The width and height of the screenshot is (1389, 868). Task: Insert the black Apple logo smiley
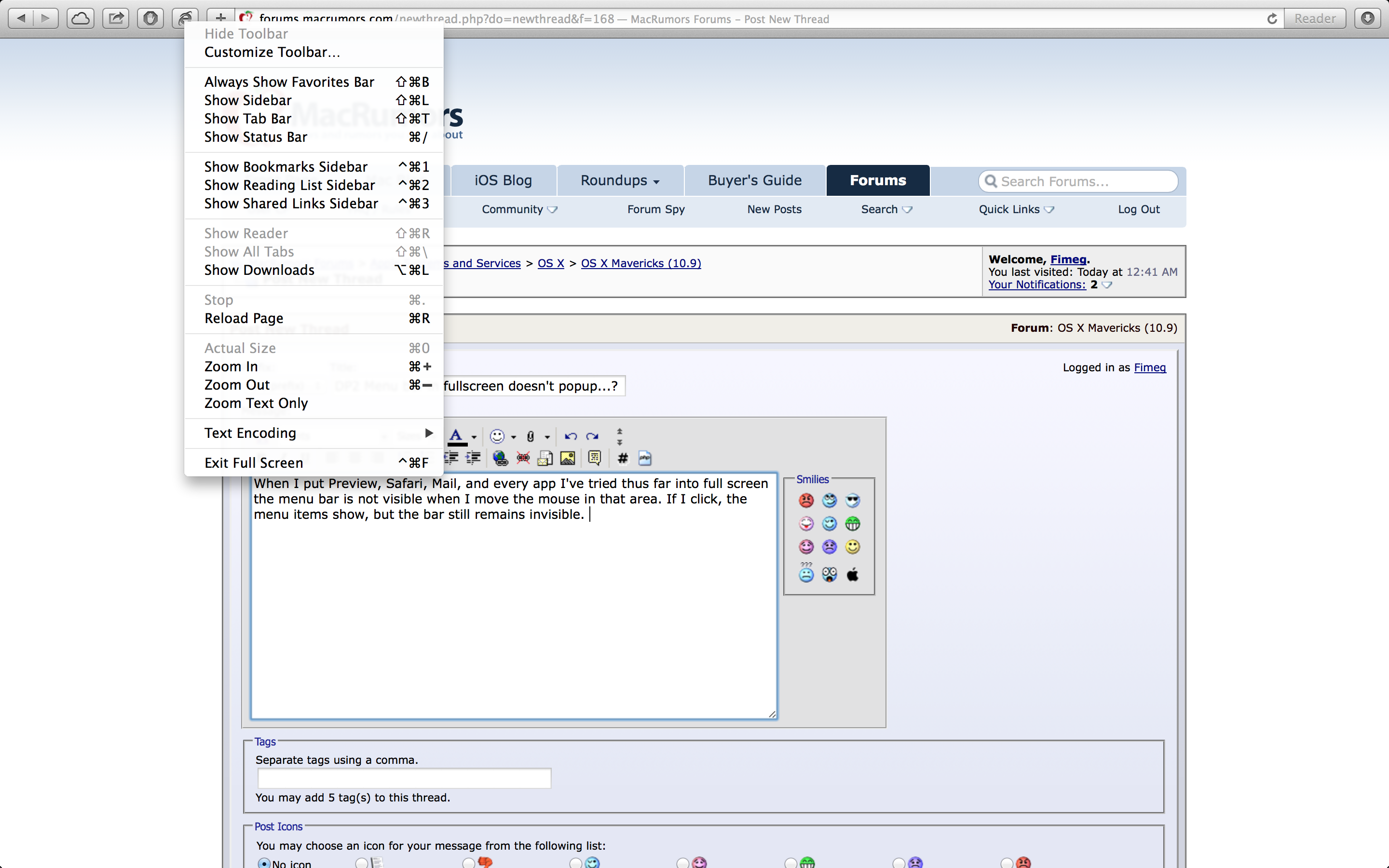pos(853,574)
